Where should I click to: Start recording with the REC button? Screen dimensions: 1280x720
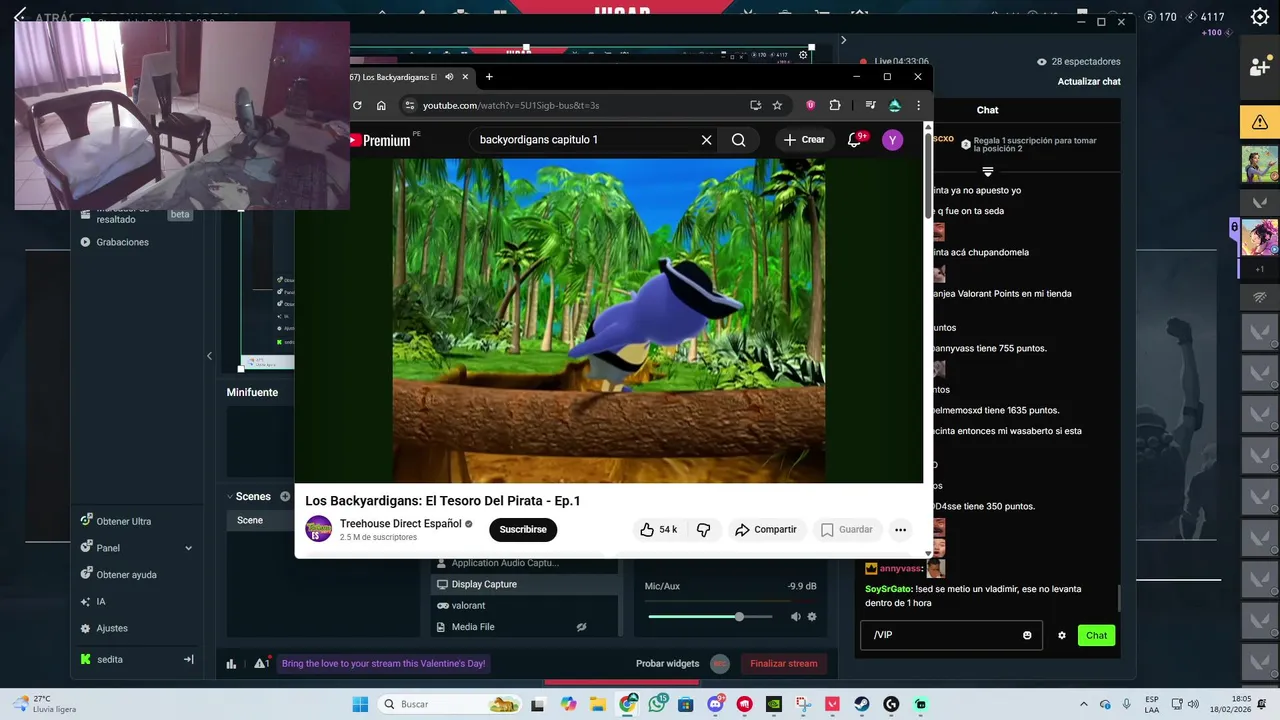point(719,663)
